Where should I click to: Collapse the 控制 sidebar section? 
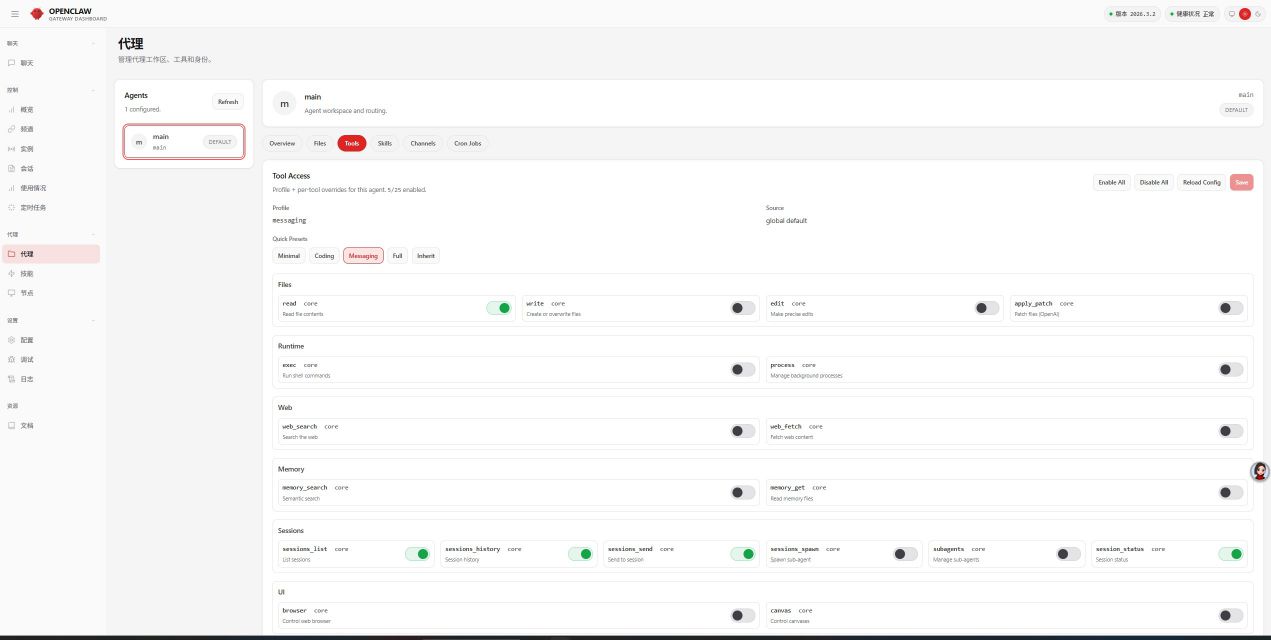pyautogui.click(x=93, y=89)
